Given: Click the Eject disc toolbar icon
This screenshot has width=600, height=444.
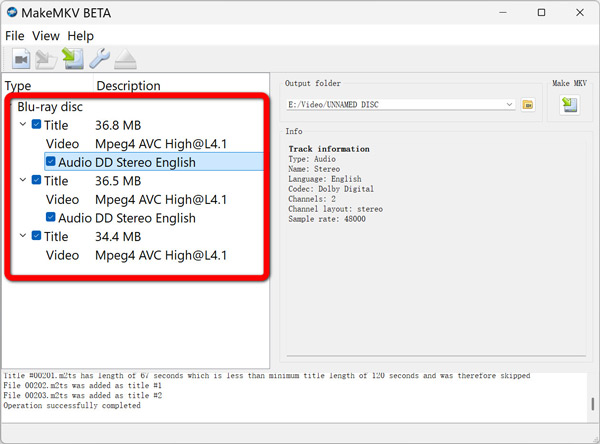Looking at the screenshot, I should 125,59.
